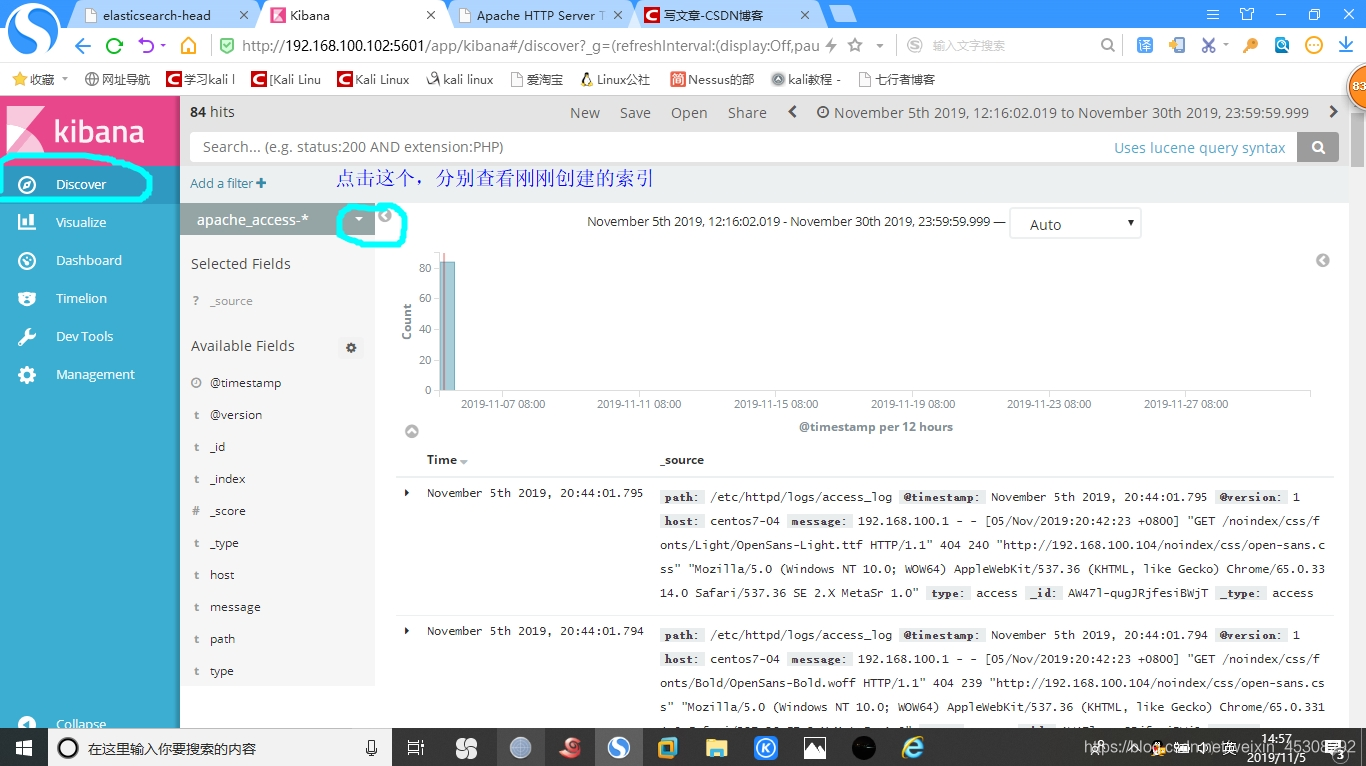This screenshot has height=766, width=1366.
Task: Click the Add a filter link
Action: (x=228, y=183)
